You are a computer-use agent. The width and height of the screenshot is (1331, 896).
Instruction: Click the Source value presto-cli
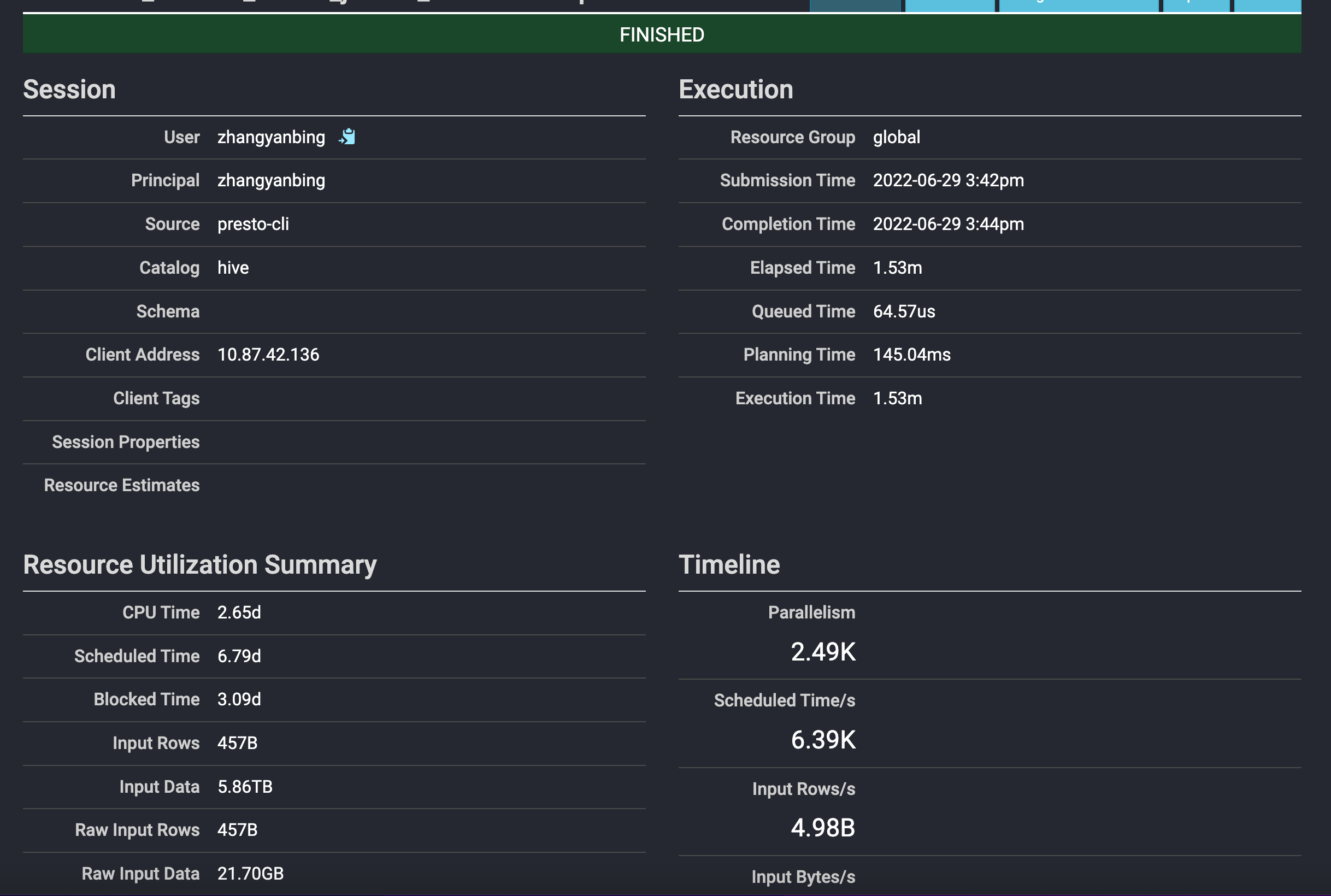pos(252,224)
